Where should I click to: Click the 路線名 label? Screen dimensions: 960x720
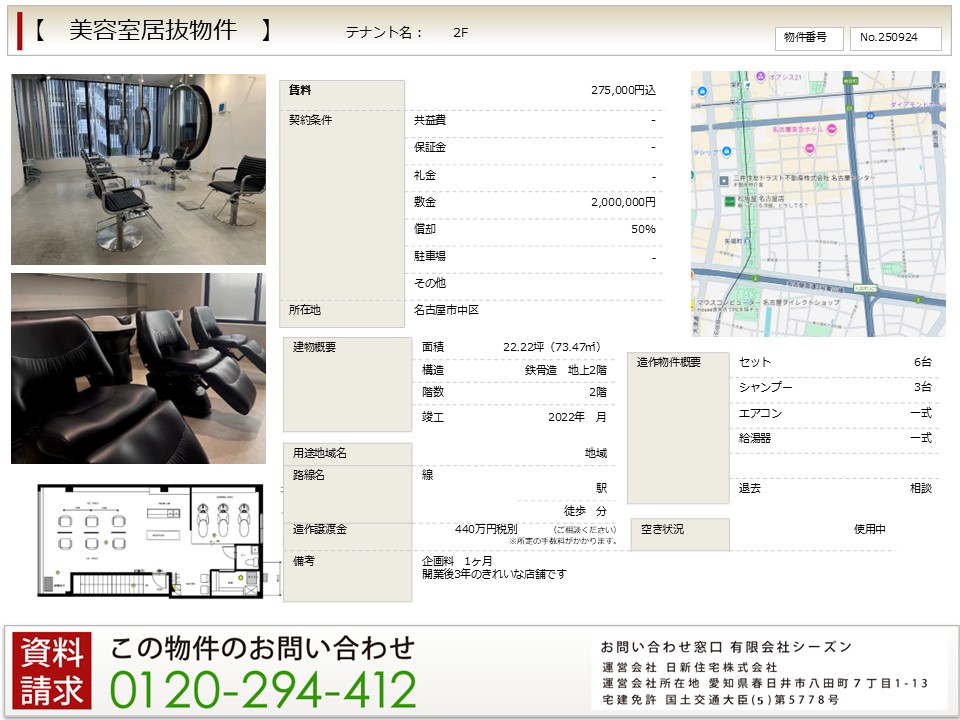coord(309,475)
